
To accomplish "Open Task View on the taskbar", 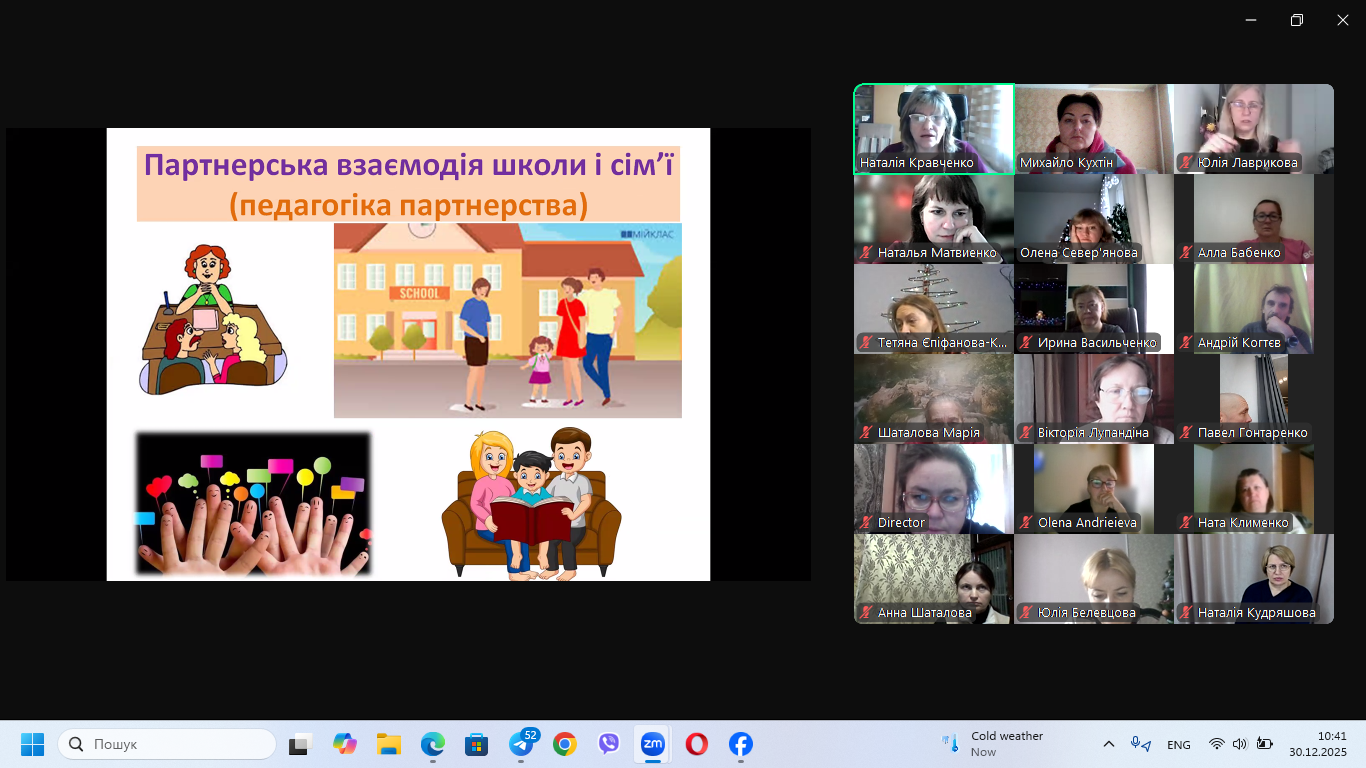I will [301, 744].
